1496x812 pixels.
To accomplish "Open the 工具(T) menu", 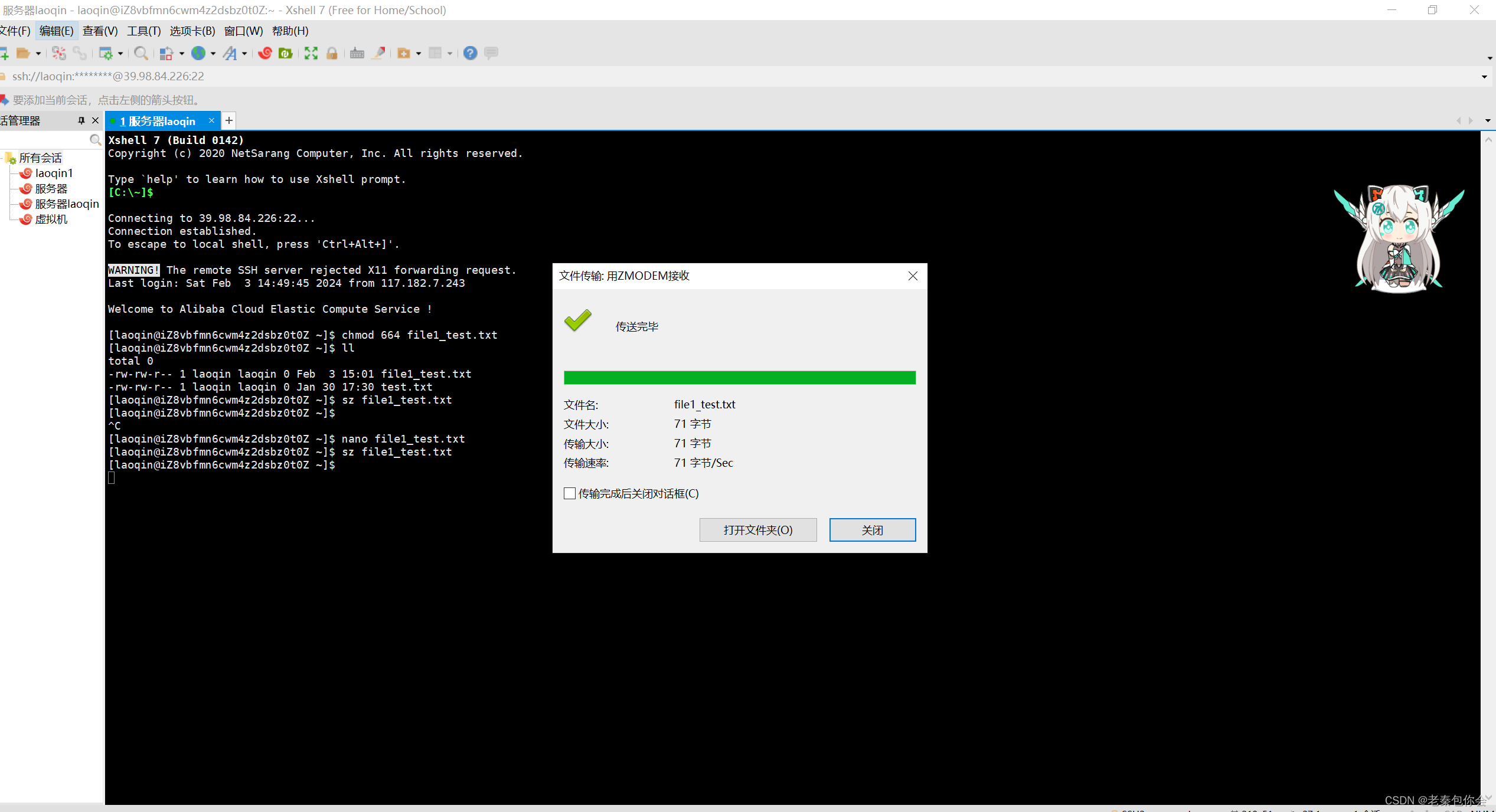I will coord(144,31).
